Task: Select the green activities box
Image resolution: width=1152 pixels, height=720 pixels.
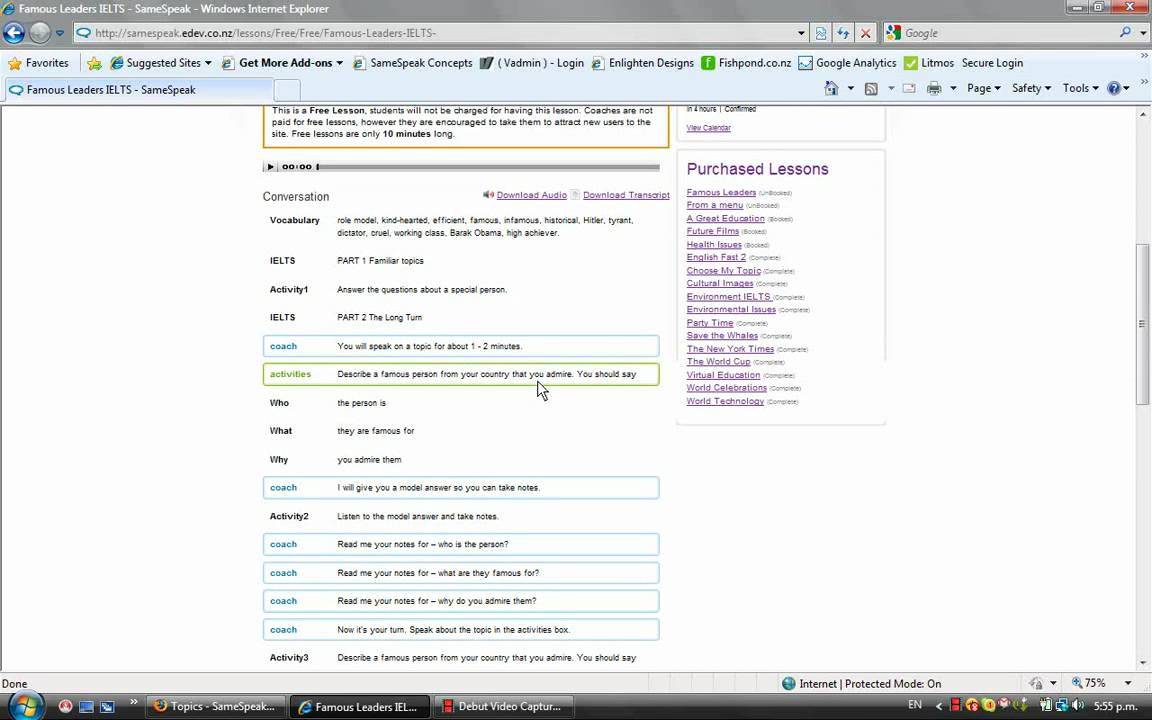Action: [461, 374]
